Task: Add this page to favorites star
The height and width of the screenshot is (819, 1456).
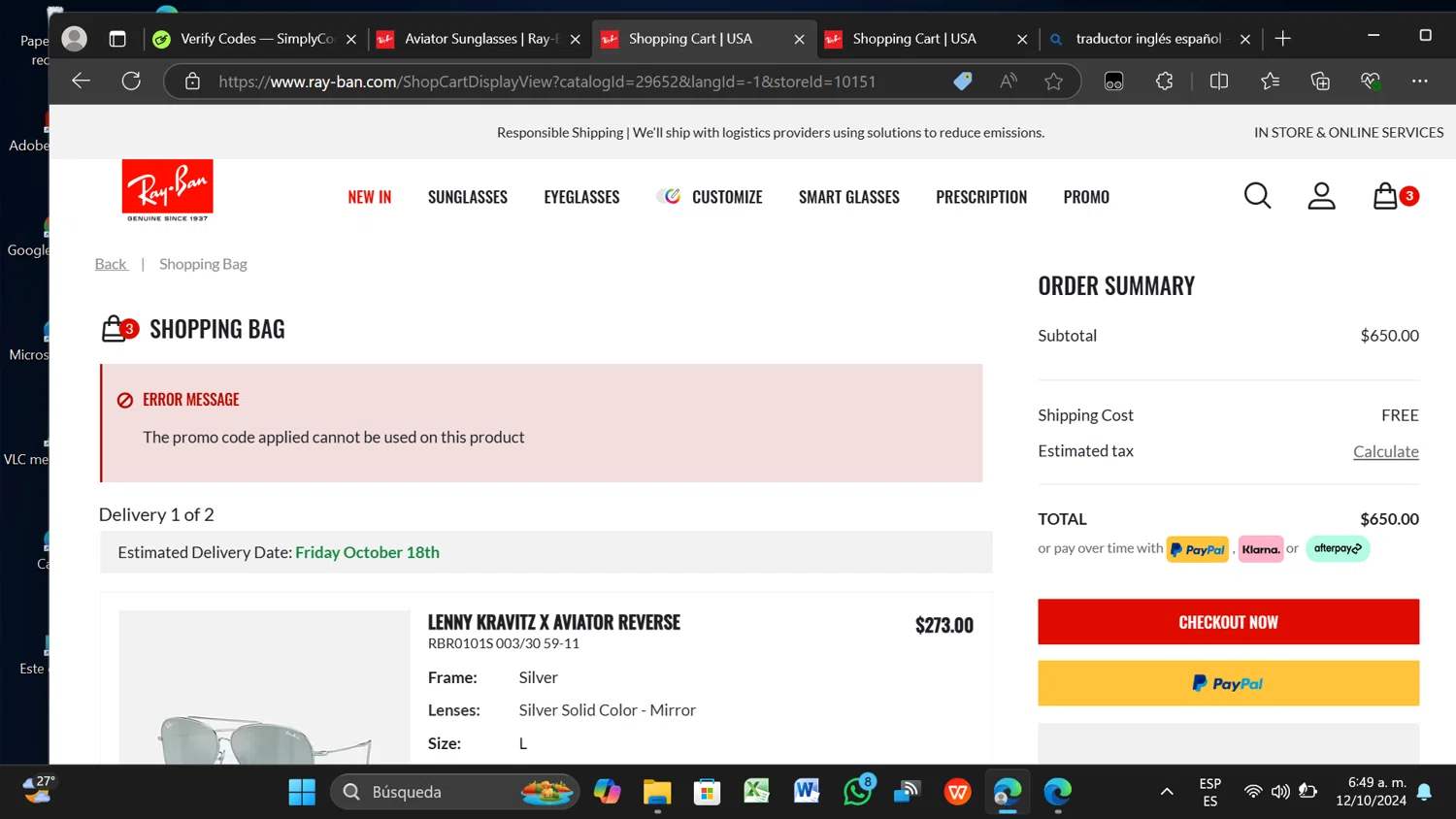Action: (x=1053, y=82)
